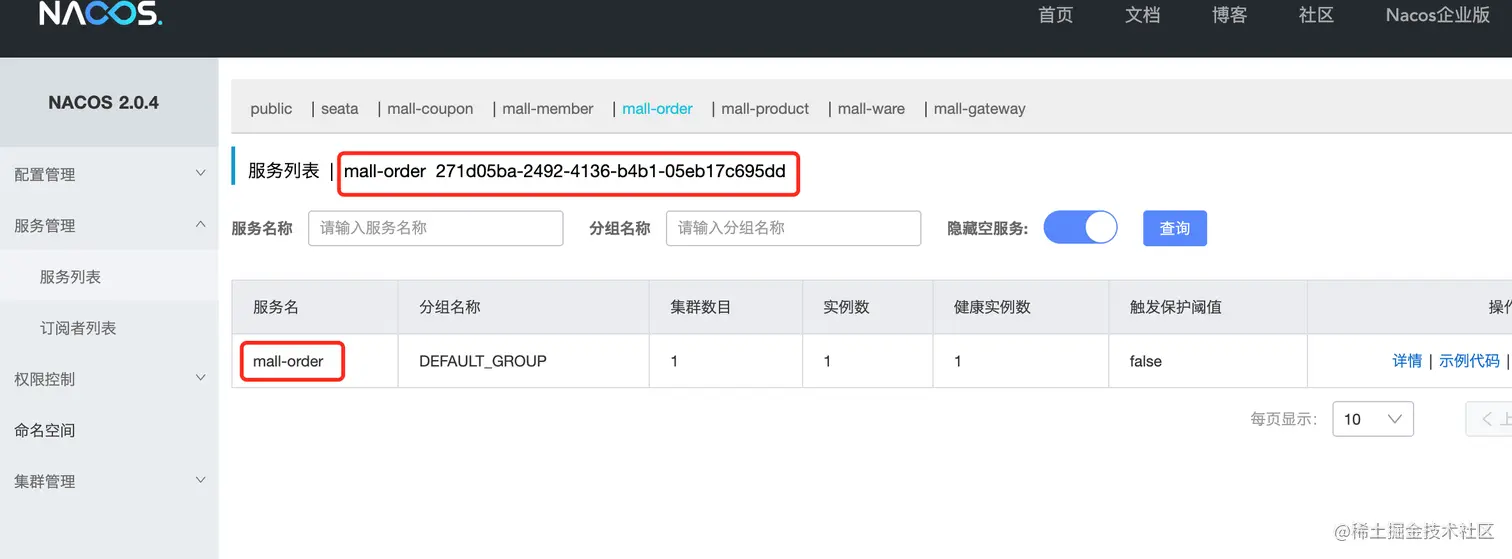Open the Nacos企业版 nav link
1512x559 pixels.
tap(1437, 15)
